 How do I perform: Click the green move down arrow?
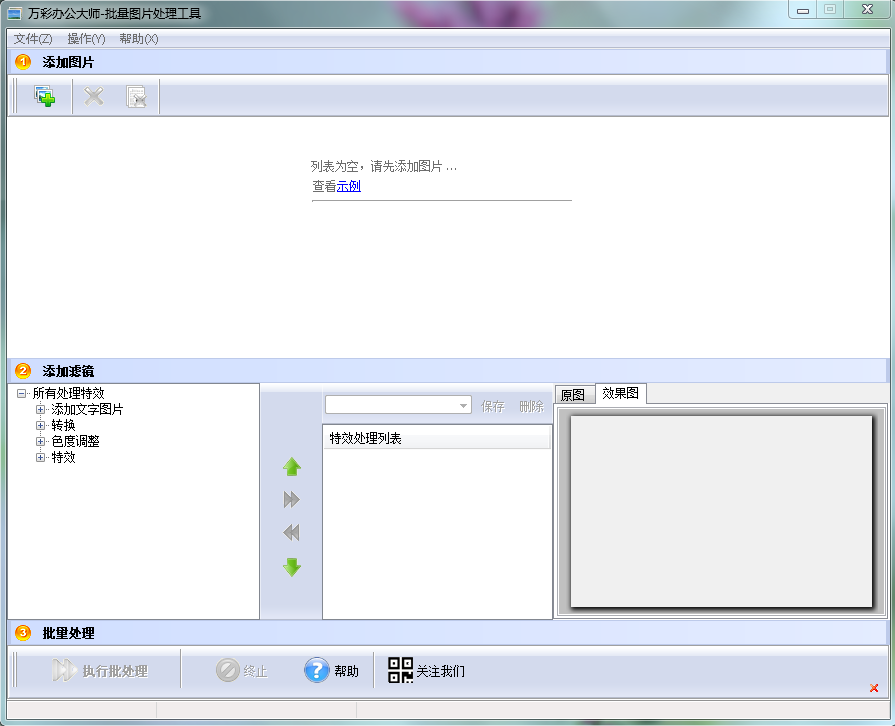point(292,567)
